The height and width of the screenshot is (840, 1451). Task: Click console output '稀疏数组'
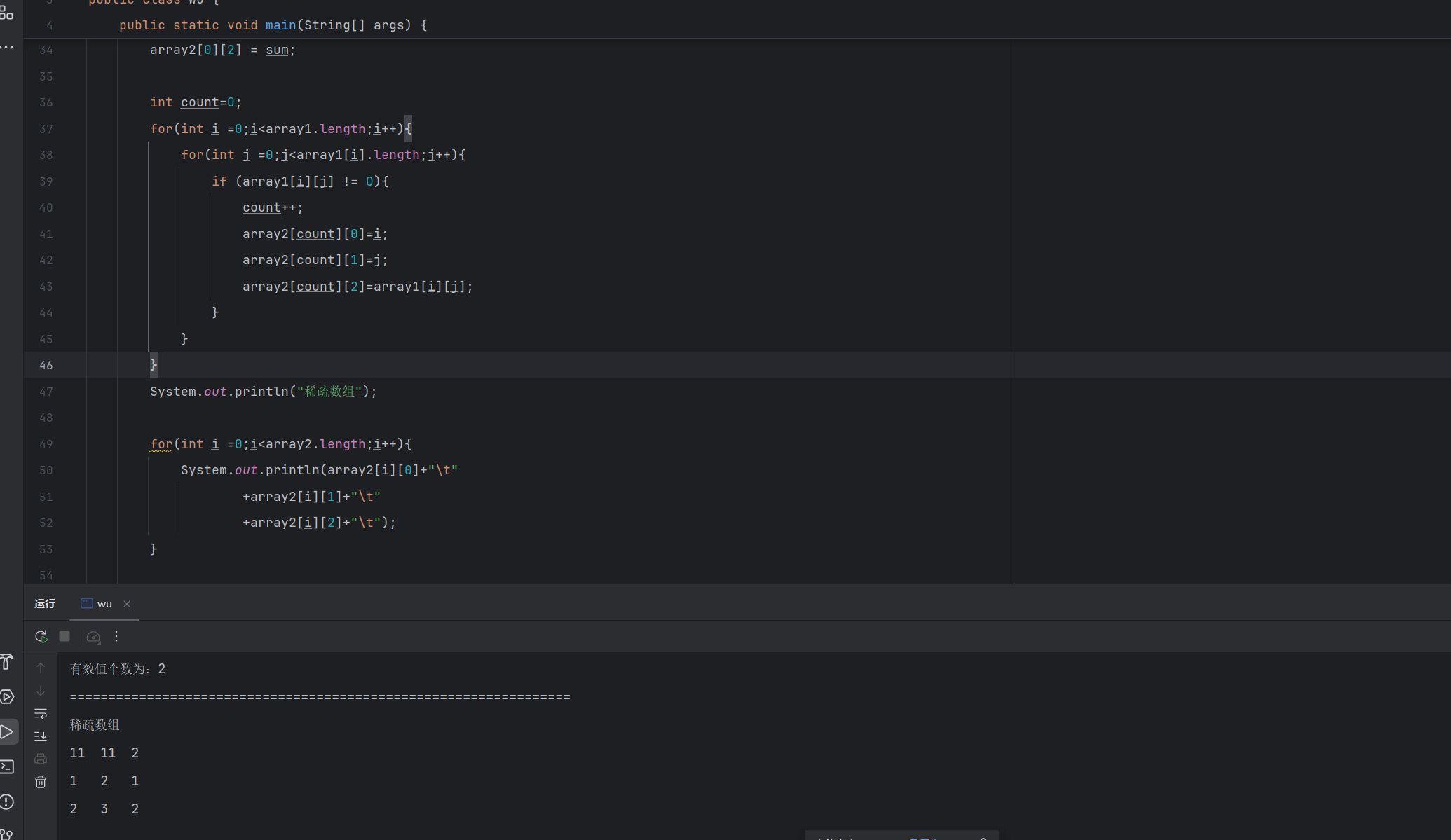(x=95, y=725)
